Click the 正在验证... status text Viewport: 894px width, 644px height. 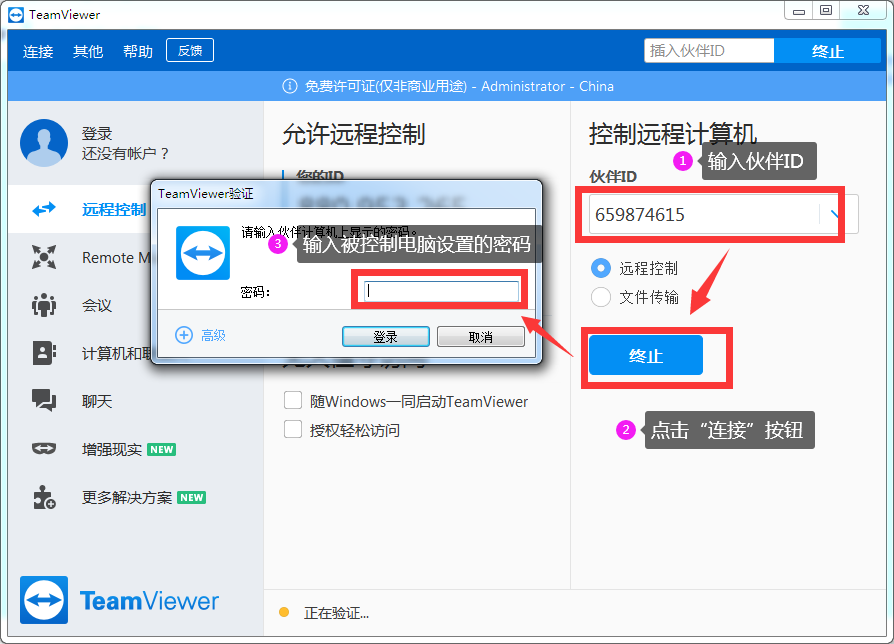[x=336, y=613]
